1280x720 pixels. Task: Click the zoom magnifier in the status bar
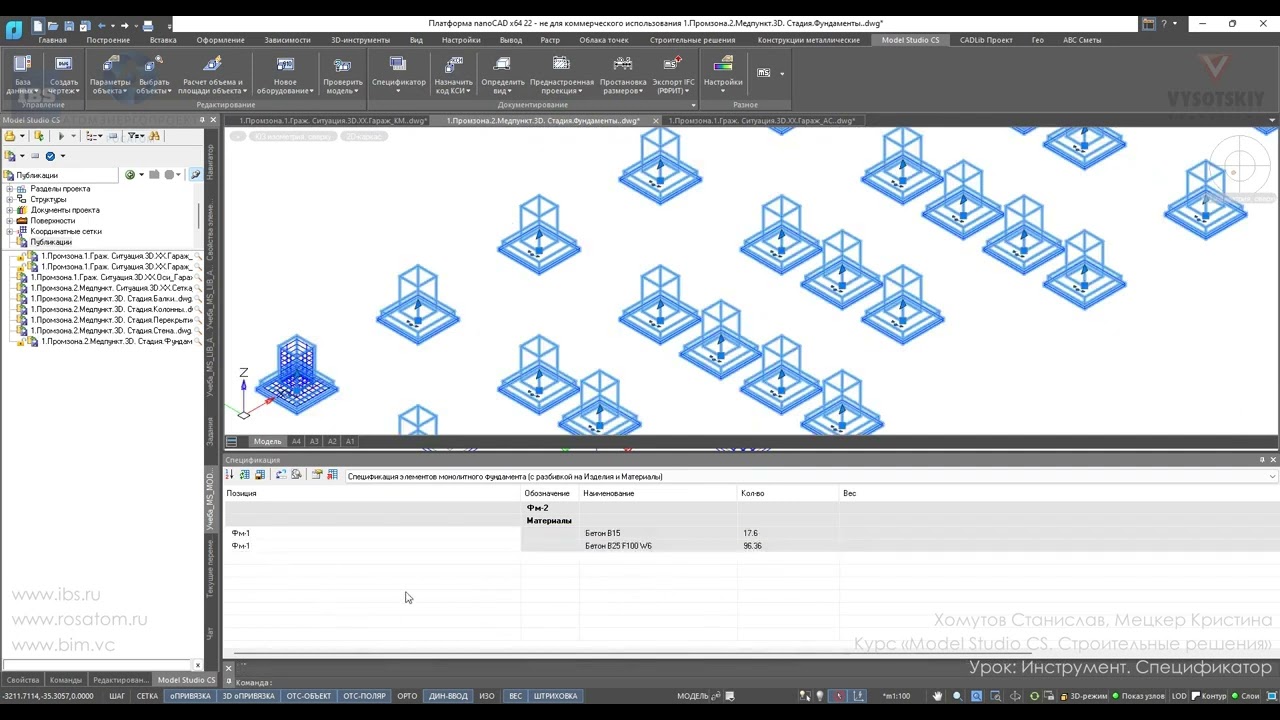(957, 696)
